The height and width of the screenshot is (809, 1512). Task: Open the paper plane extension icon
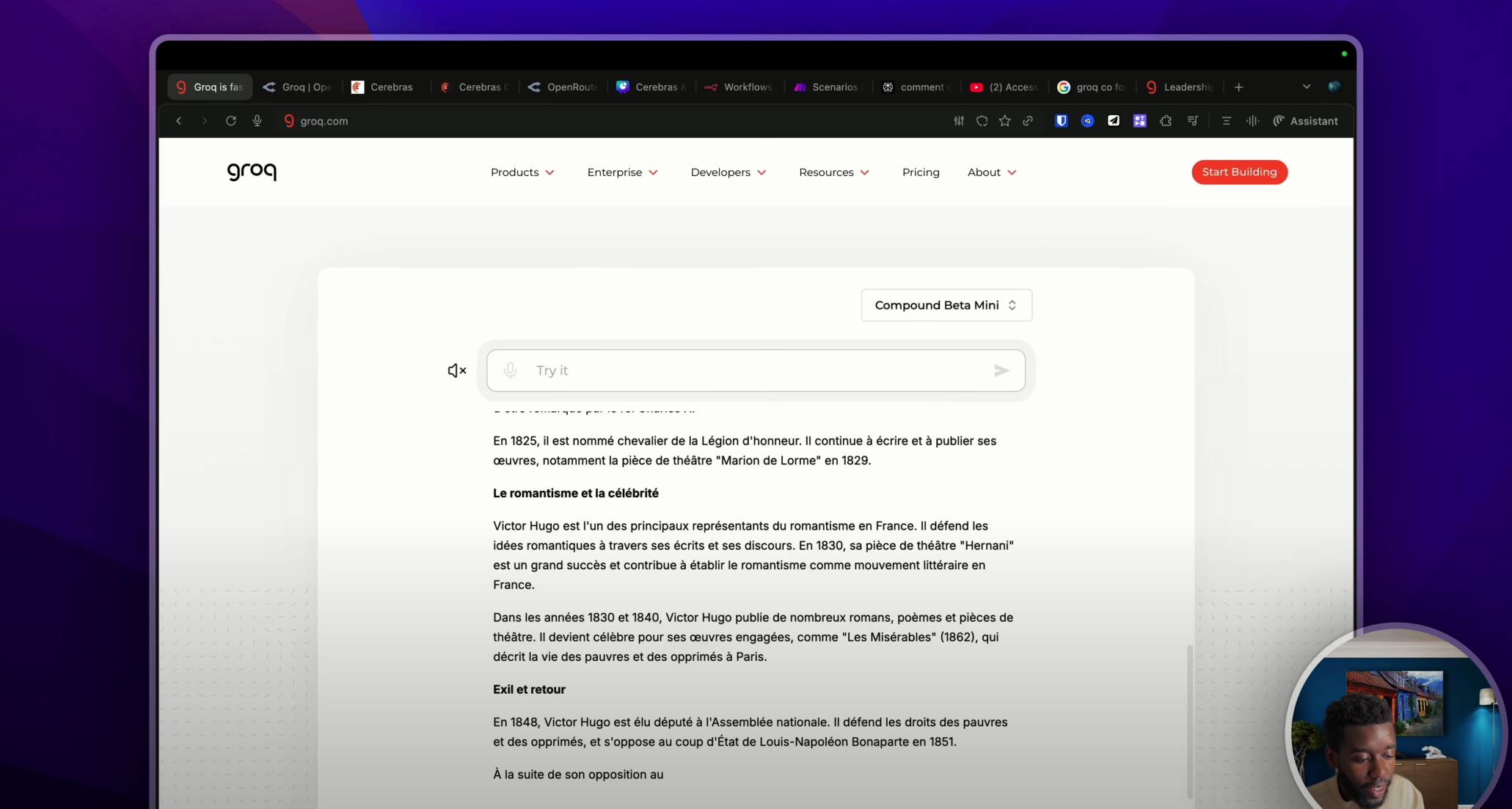(1114, 121)
